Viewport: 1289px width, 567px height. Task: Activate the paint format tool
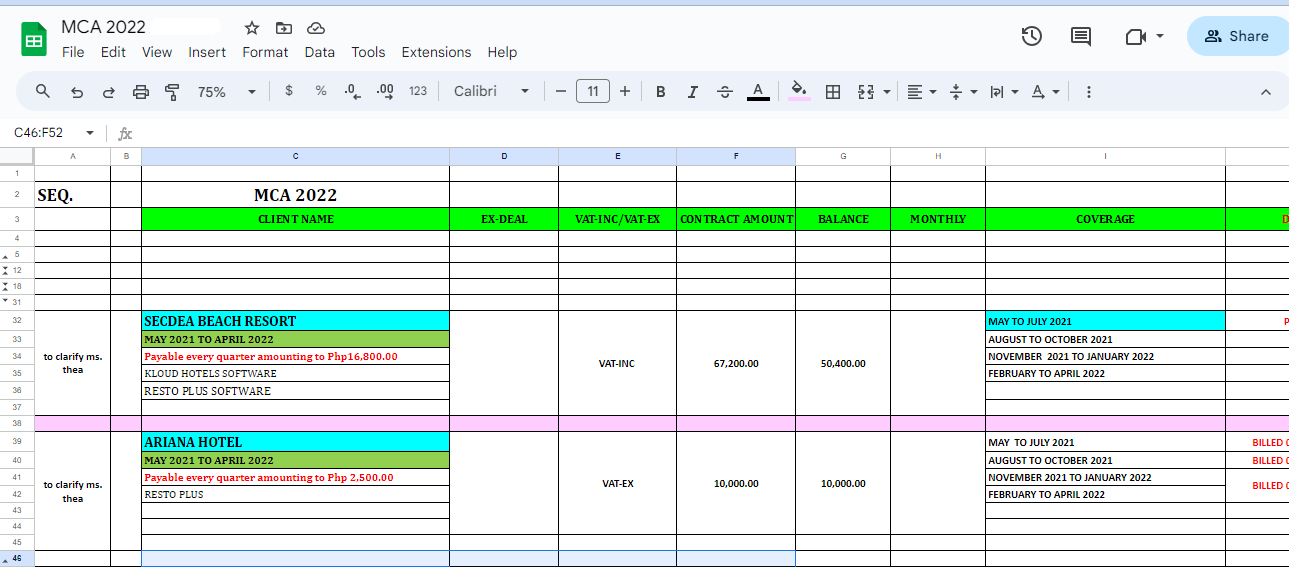pos(172,91)
